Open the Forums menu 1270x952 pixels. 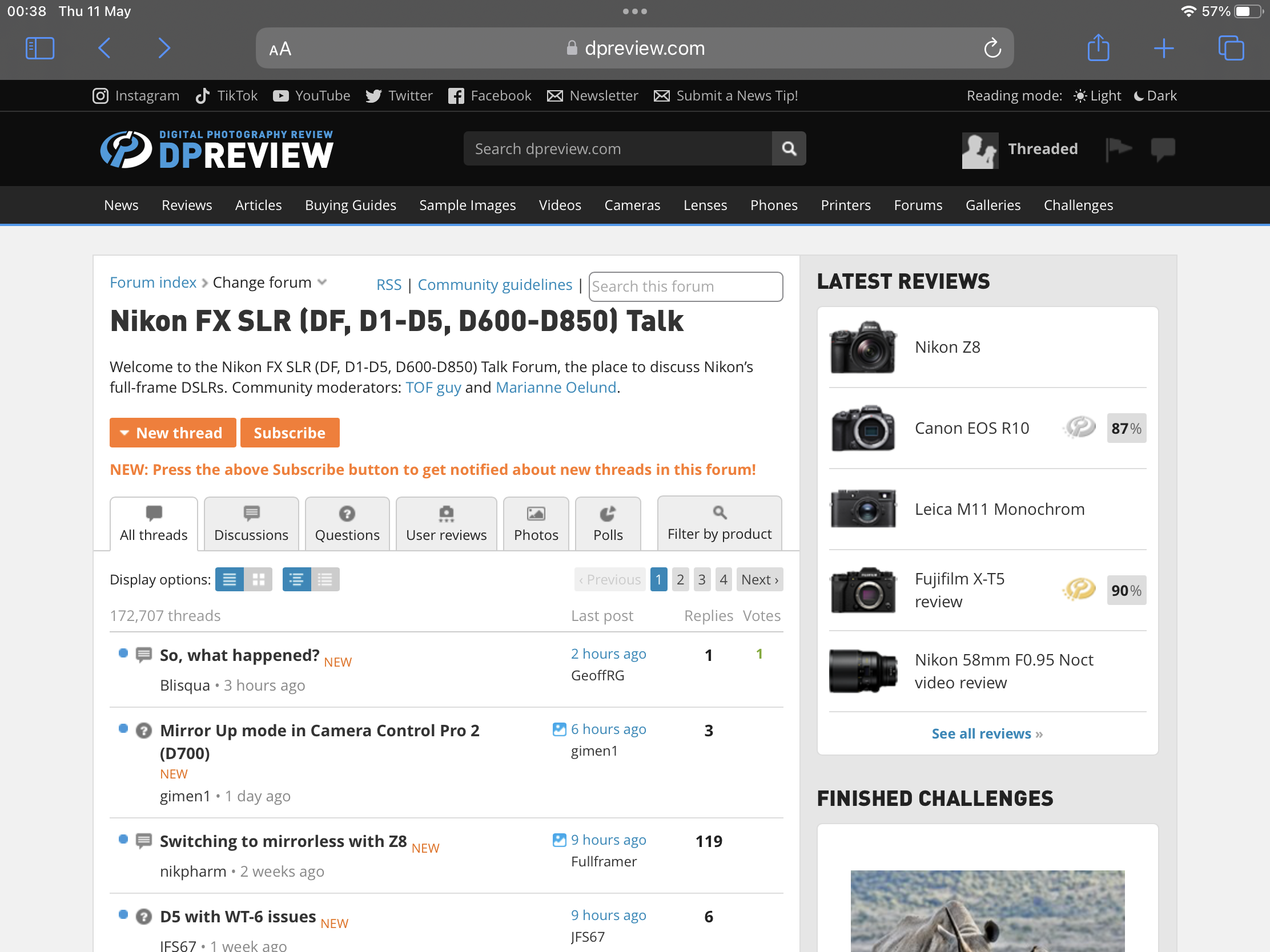(918, 205)
